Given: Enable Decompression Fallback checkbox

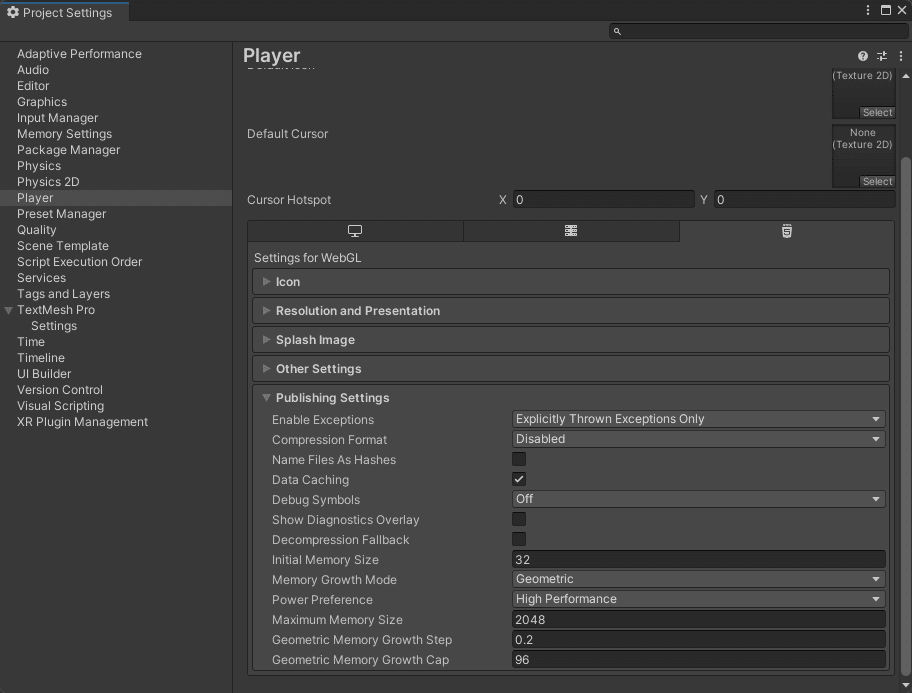Looking at the screenshot, I should pyautogui.click(x=519, y=539).
